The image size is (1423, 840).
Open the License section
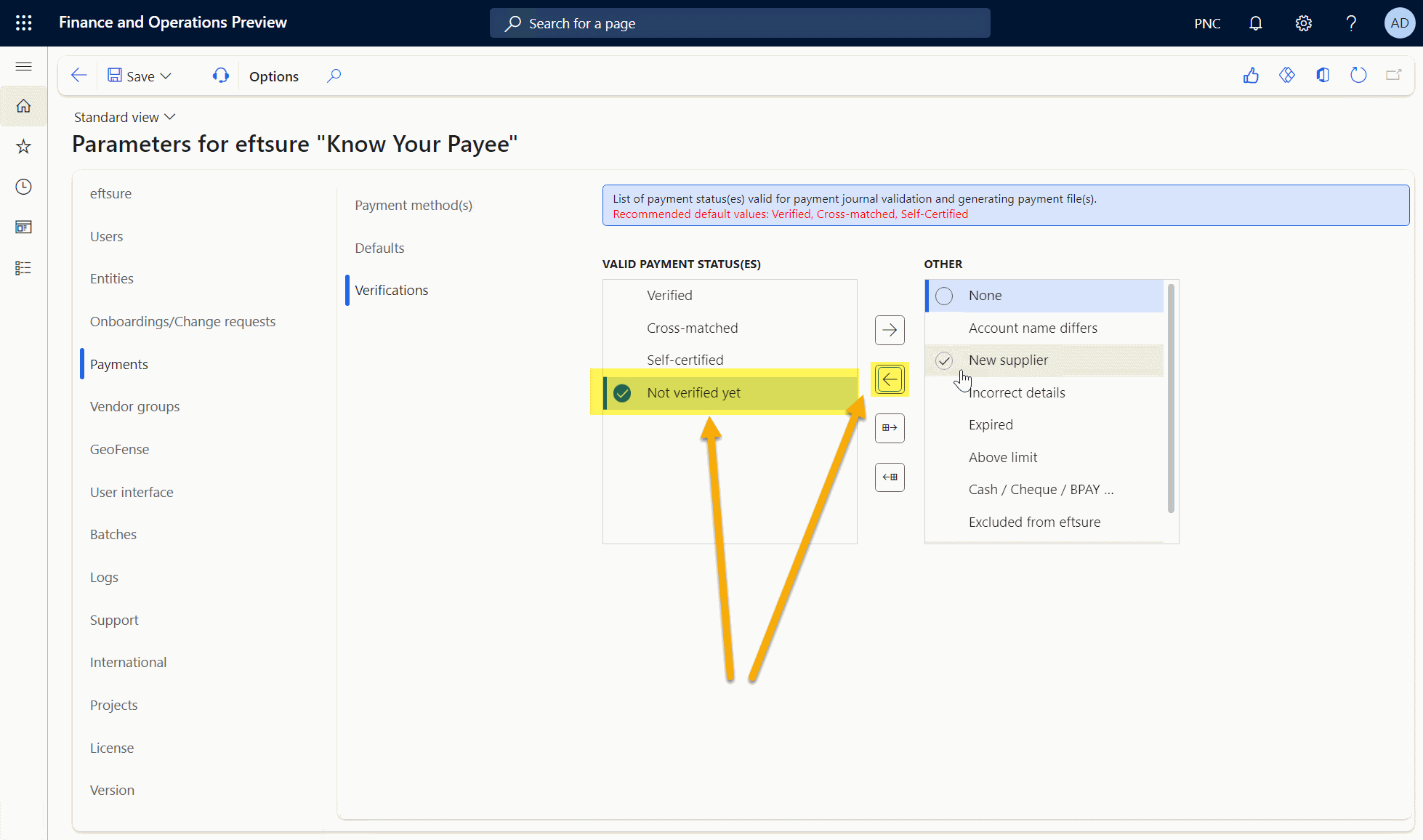tap(111, 748)
